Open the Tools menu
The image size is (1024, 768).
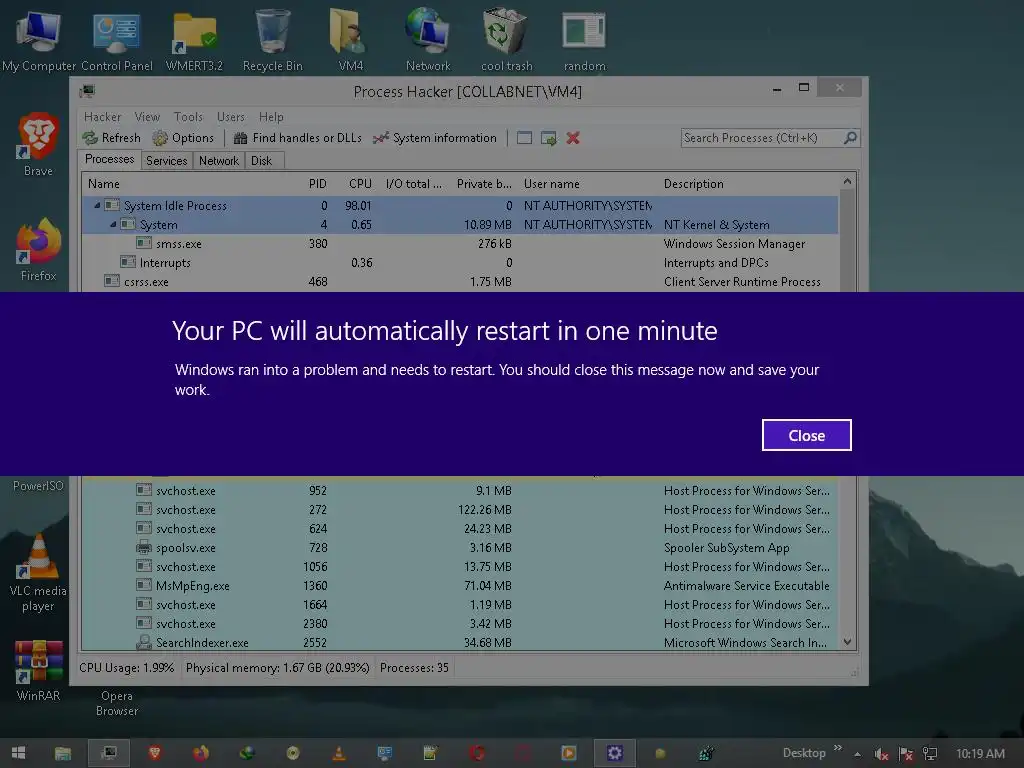coord(188,117)
